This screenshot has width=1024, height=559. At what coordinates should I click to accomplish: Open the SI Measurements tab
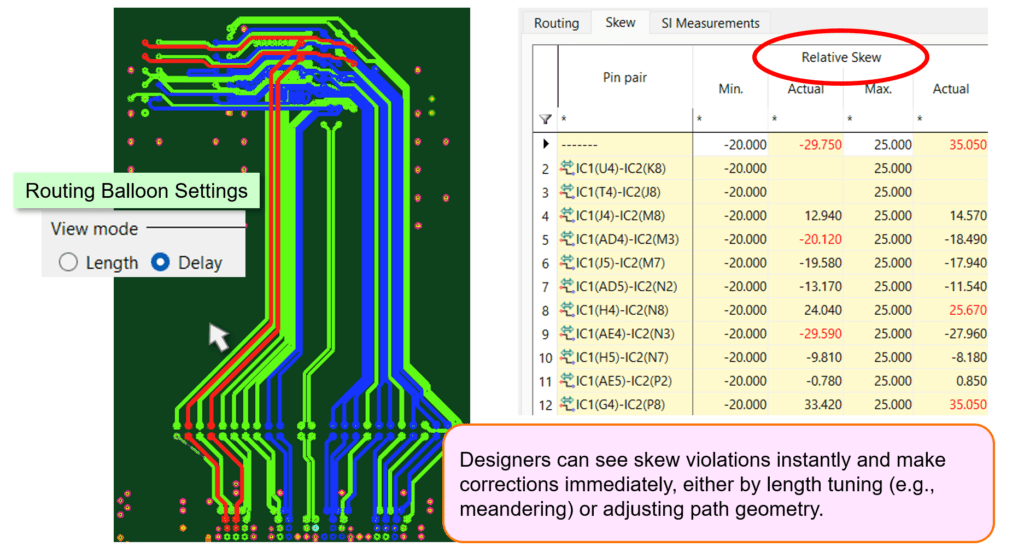pos(711,23)
